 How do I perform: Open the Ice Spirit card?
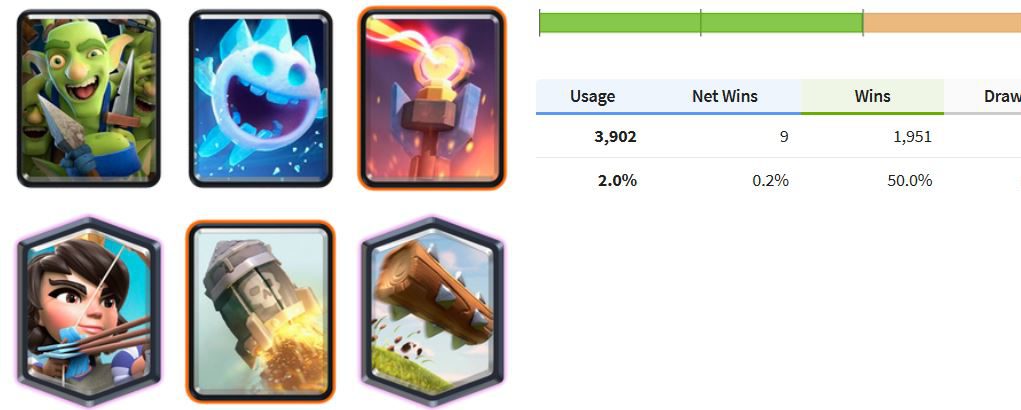click(260, 98)
